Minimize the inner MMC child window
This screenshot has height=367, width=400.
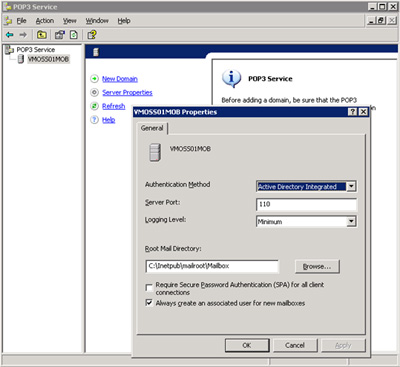point(372,21)
